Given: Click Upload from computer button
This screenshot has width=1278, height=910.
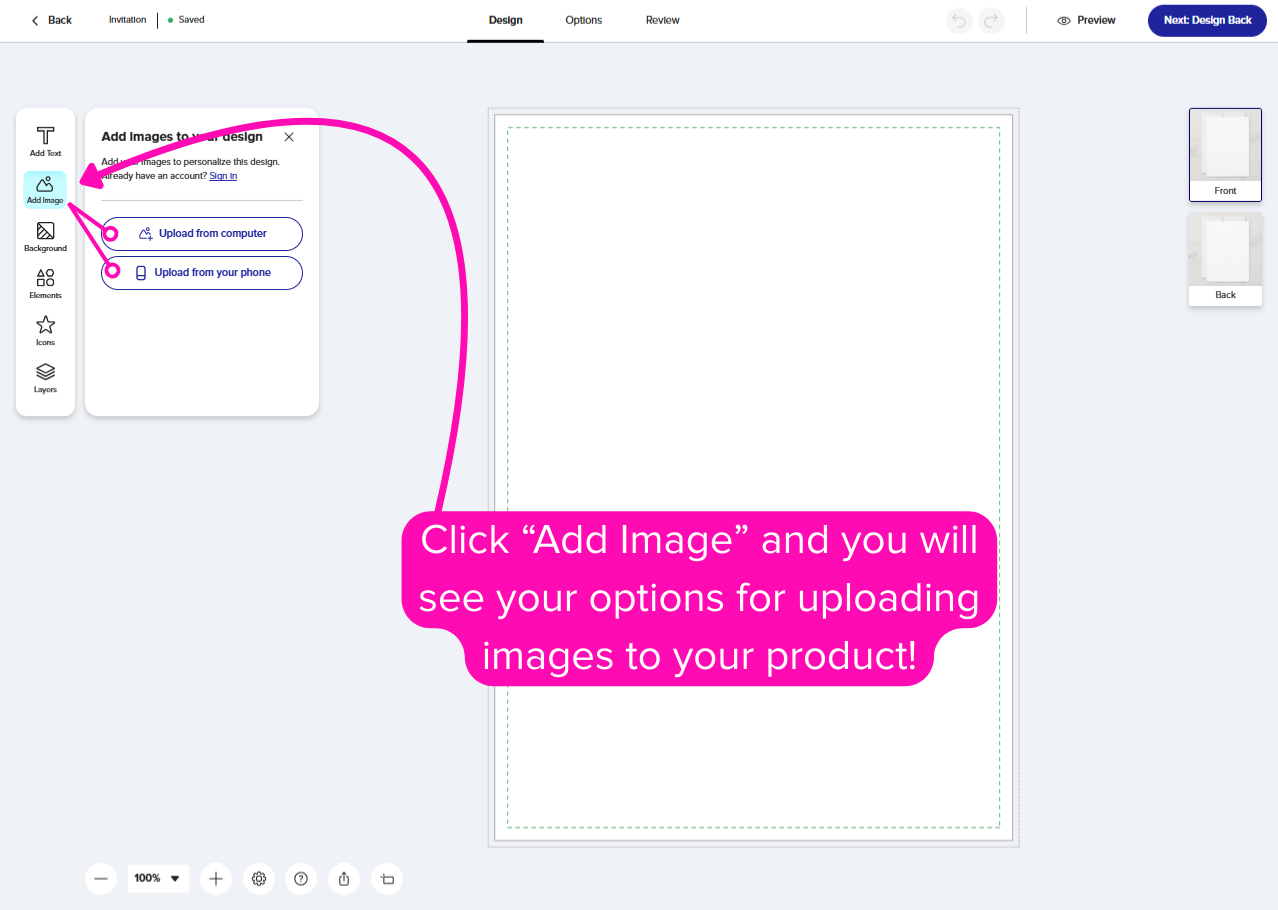Looking at the screenshot, I should point(202,233).
